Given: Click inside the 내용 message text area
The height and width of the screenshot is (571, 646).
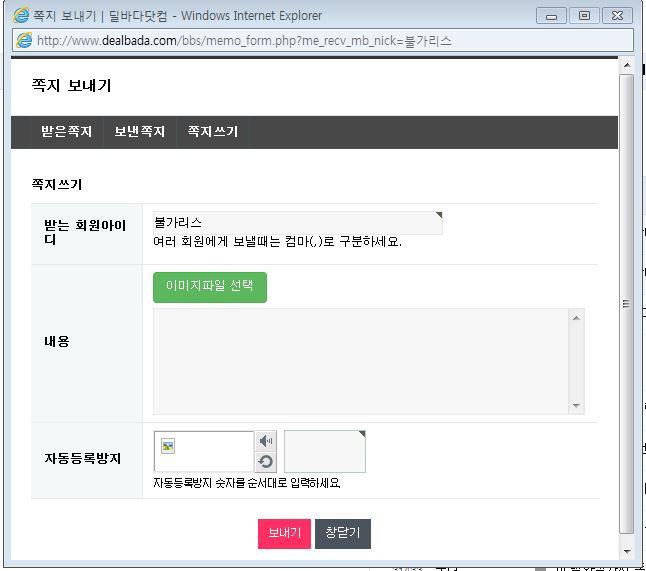Looking at the screenshot, I should [360, 360].
